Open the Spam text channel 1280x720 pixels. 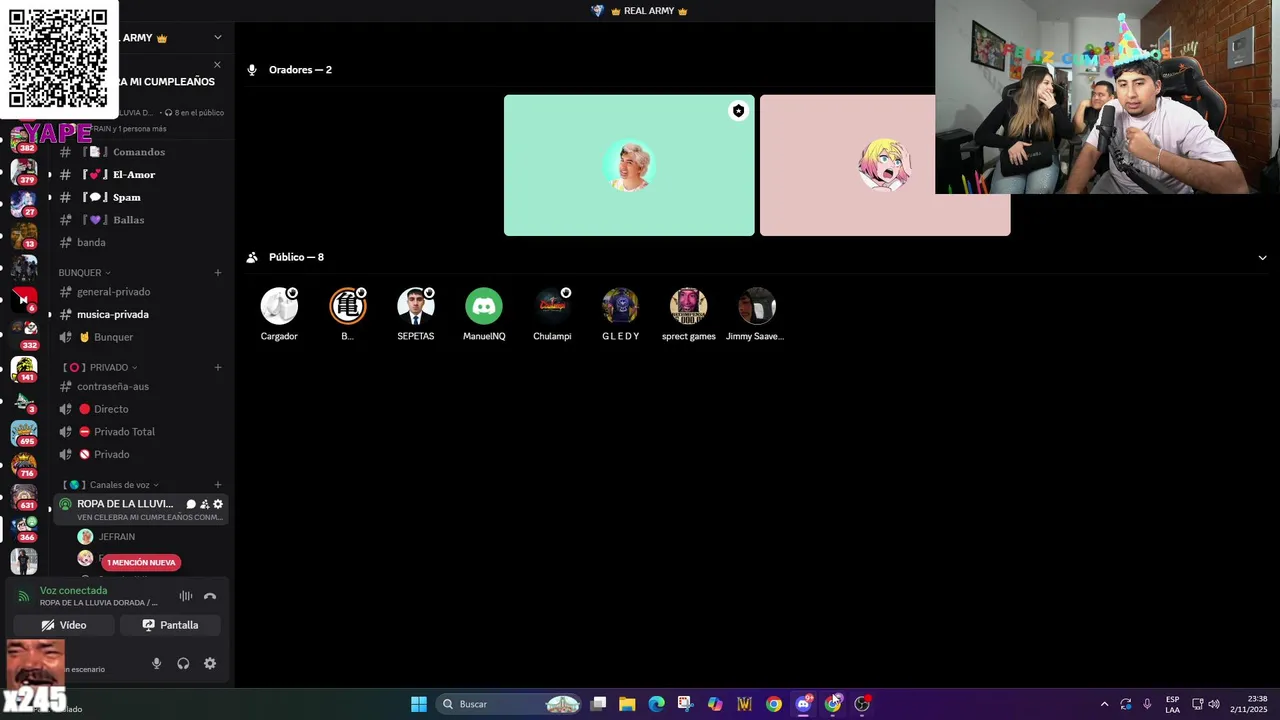click(x=140, y=197)
